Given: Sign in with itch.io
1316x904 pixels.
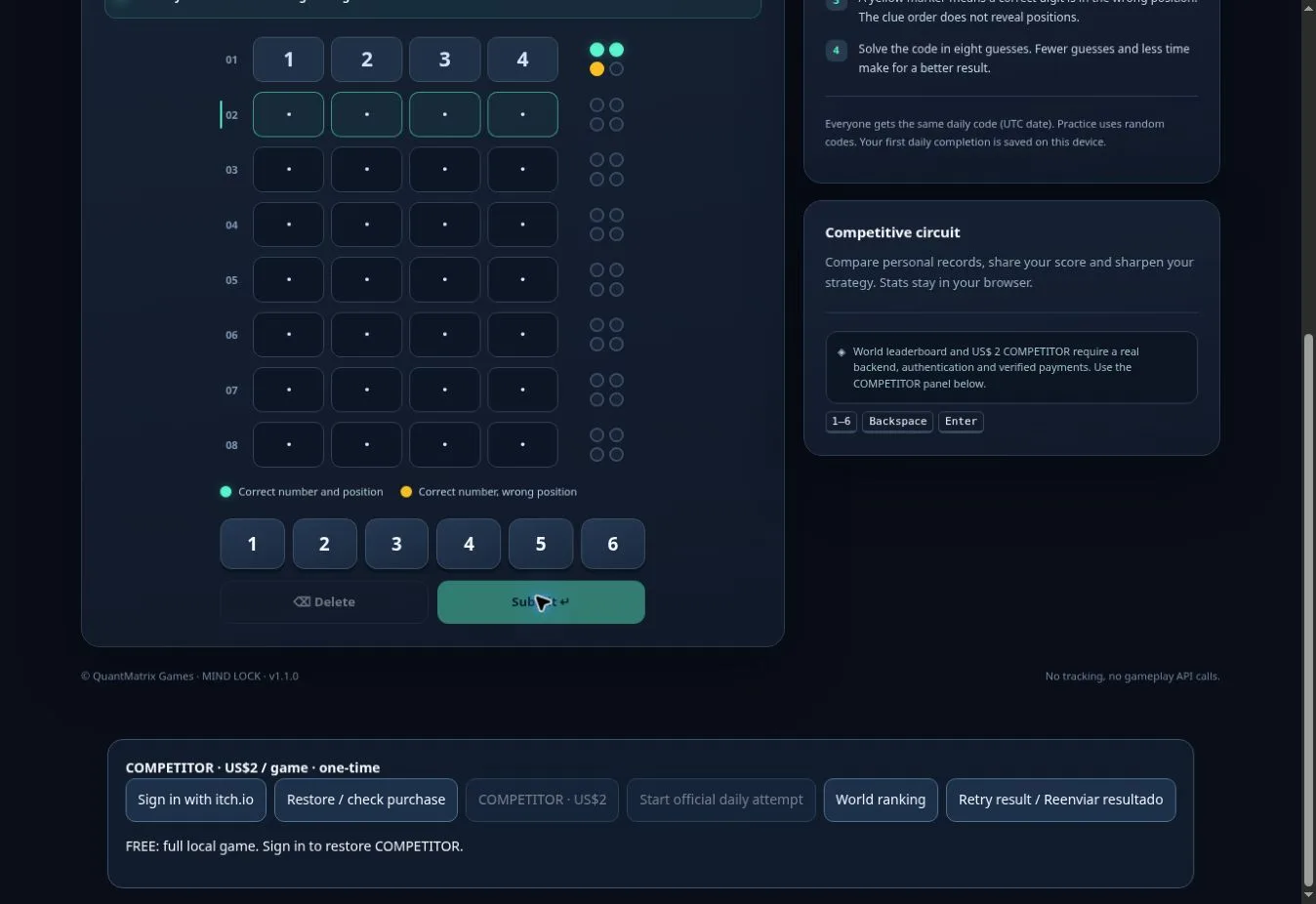Looking at the screenshot, I should 195,800.
